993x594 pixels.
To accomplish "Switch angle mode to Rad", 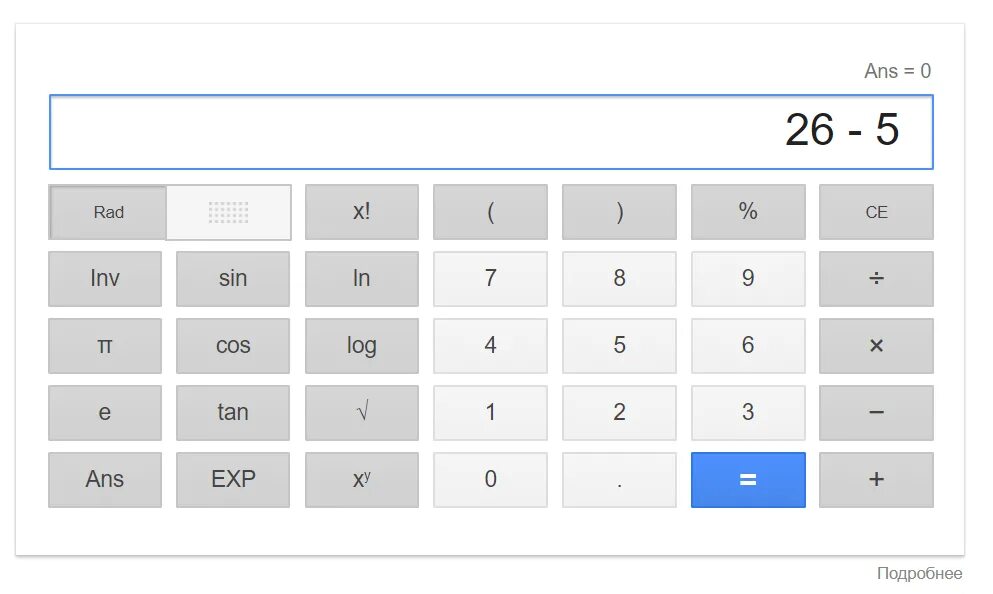I will tap(108, 212).
